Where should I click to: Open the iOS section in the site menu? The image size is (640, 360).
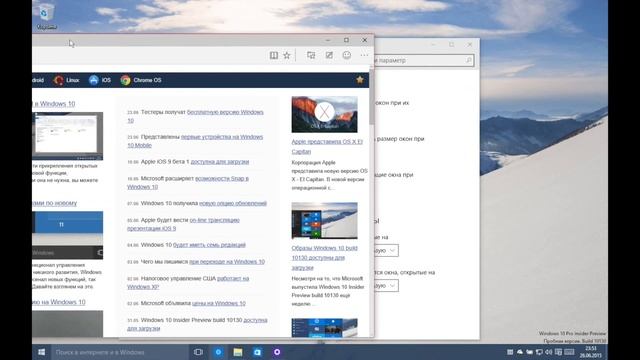tap(106, 80)
